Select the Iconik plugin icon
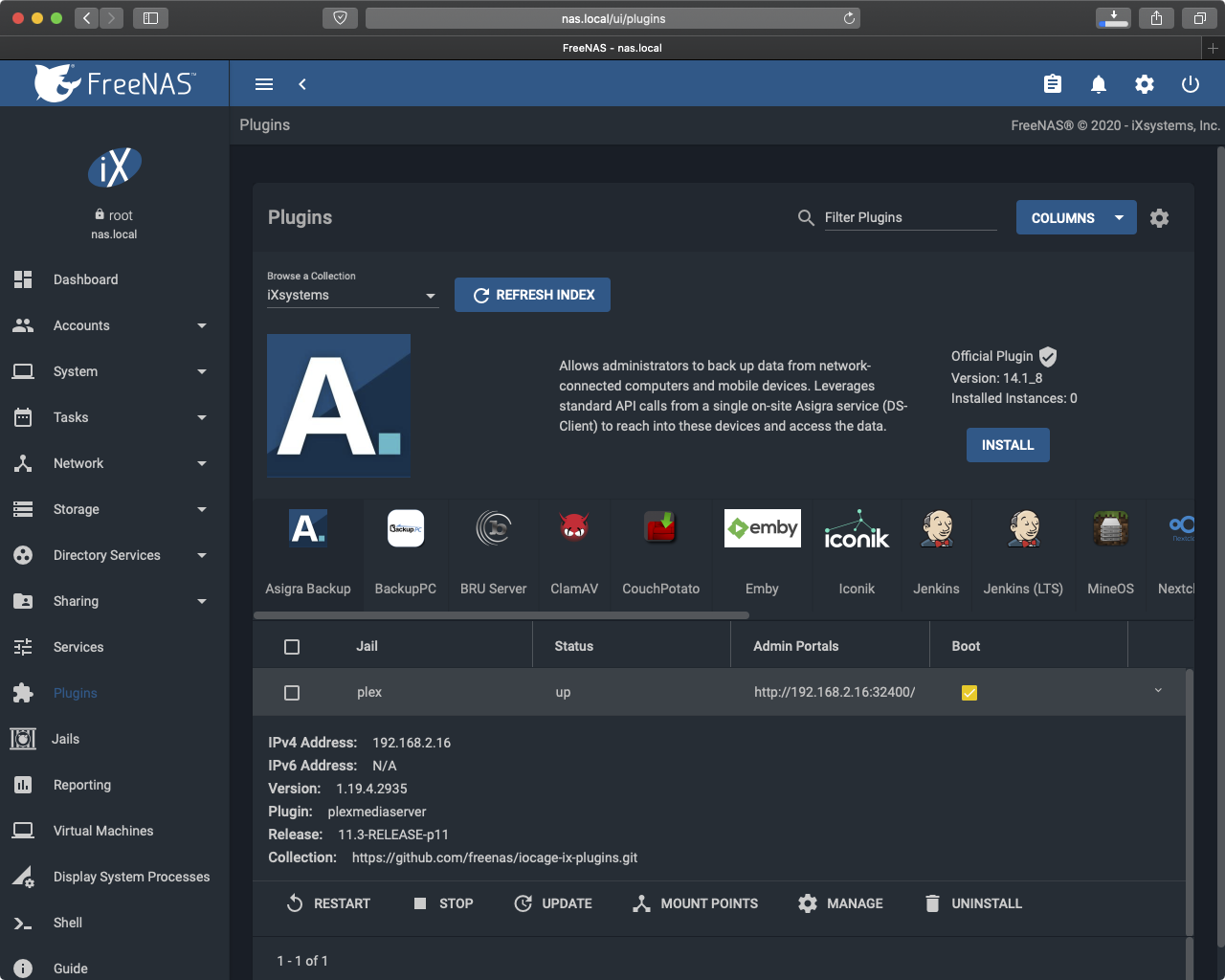This screenshot has width=1225, height=980. click(x=857, y=527)
